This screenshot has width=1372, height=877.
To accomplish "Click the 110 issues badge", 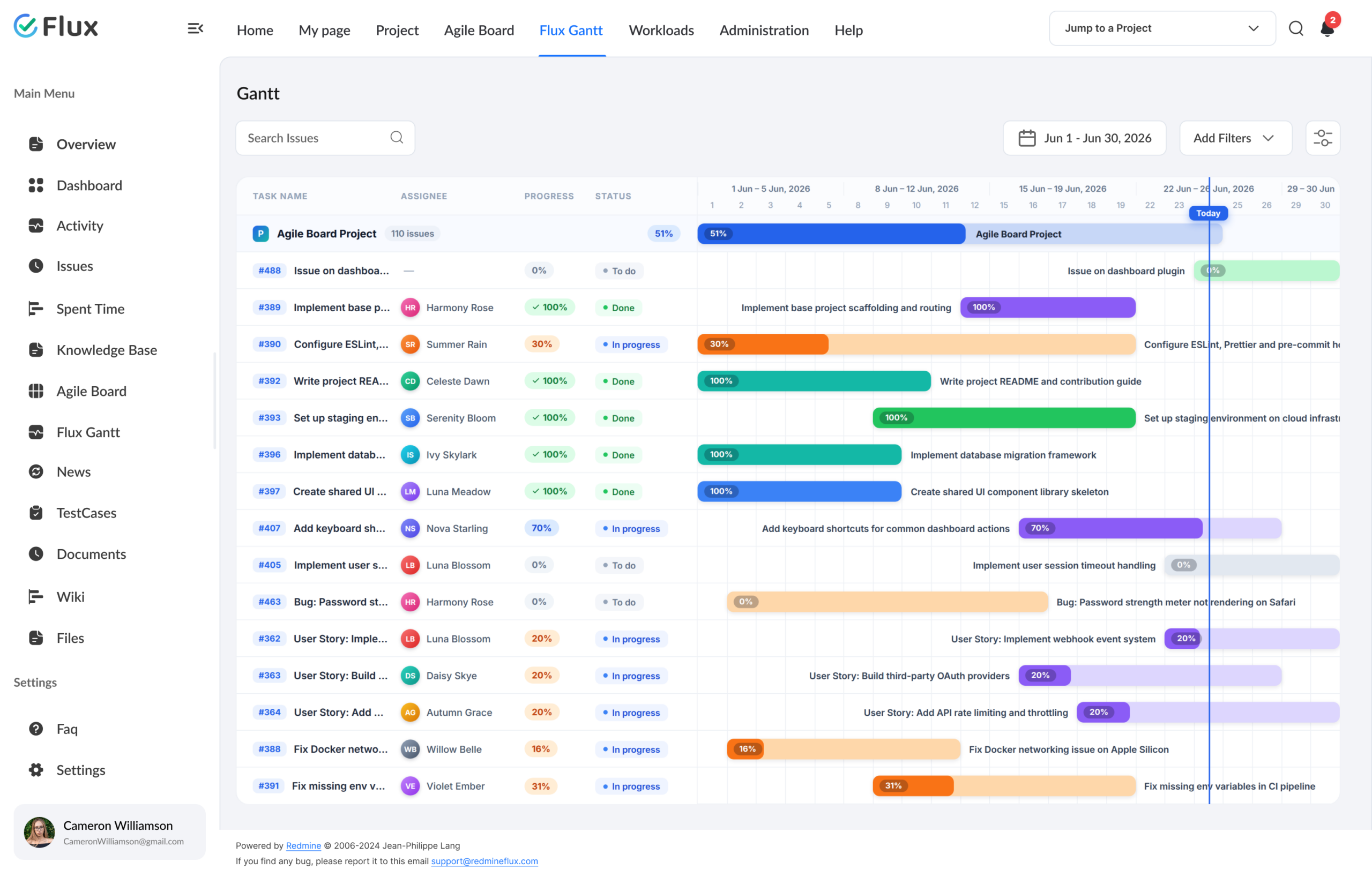I will 413,234.
